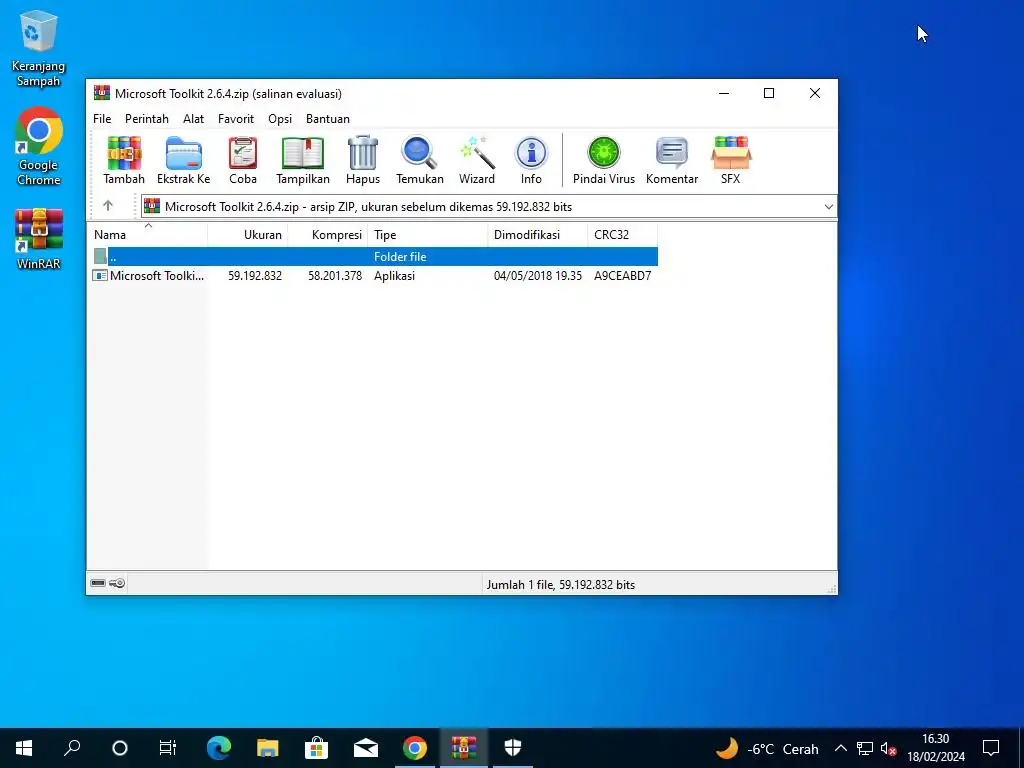Screen dimensions: 1024x768
Task: Open the Temukan (Find) magnifier tool
Action: (419, 161)
